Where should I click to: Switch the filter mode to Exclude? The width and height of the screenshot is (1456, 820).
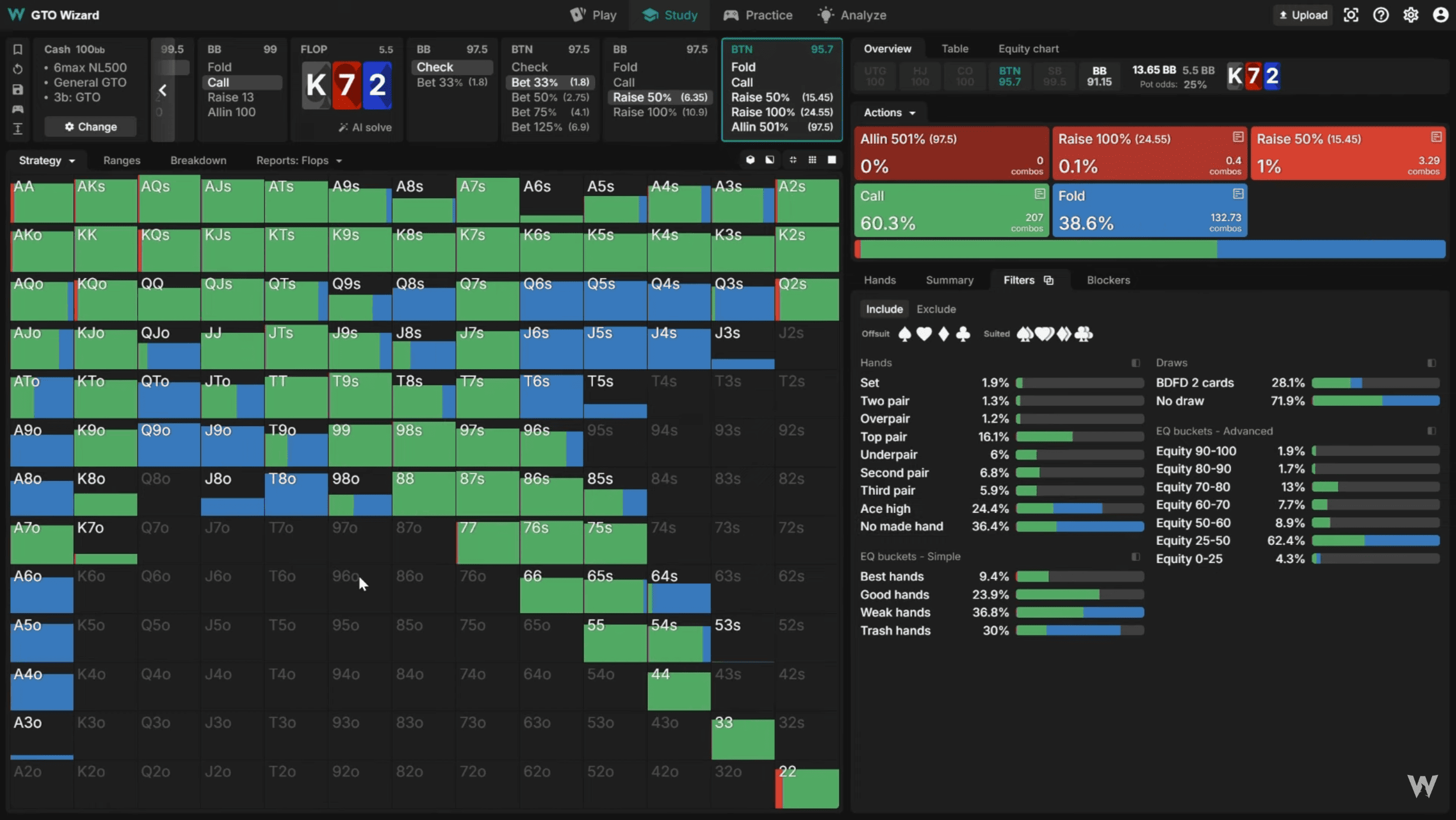point(936,309)
